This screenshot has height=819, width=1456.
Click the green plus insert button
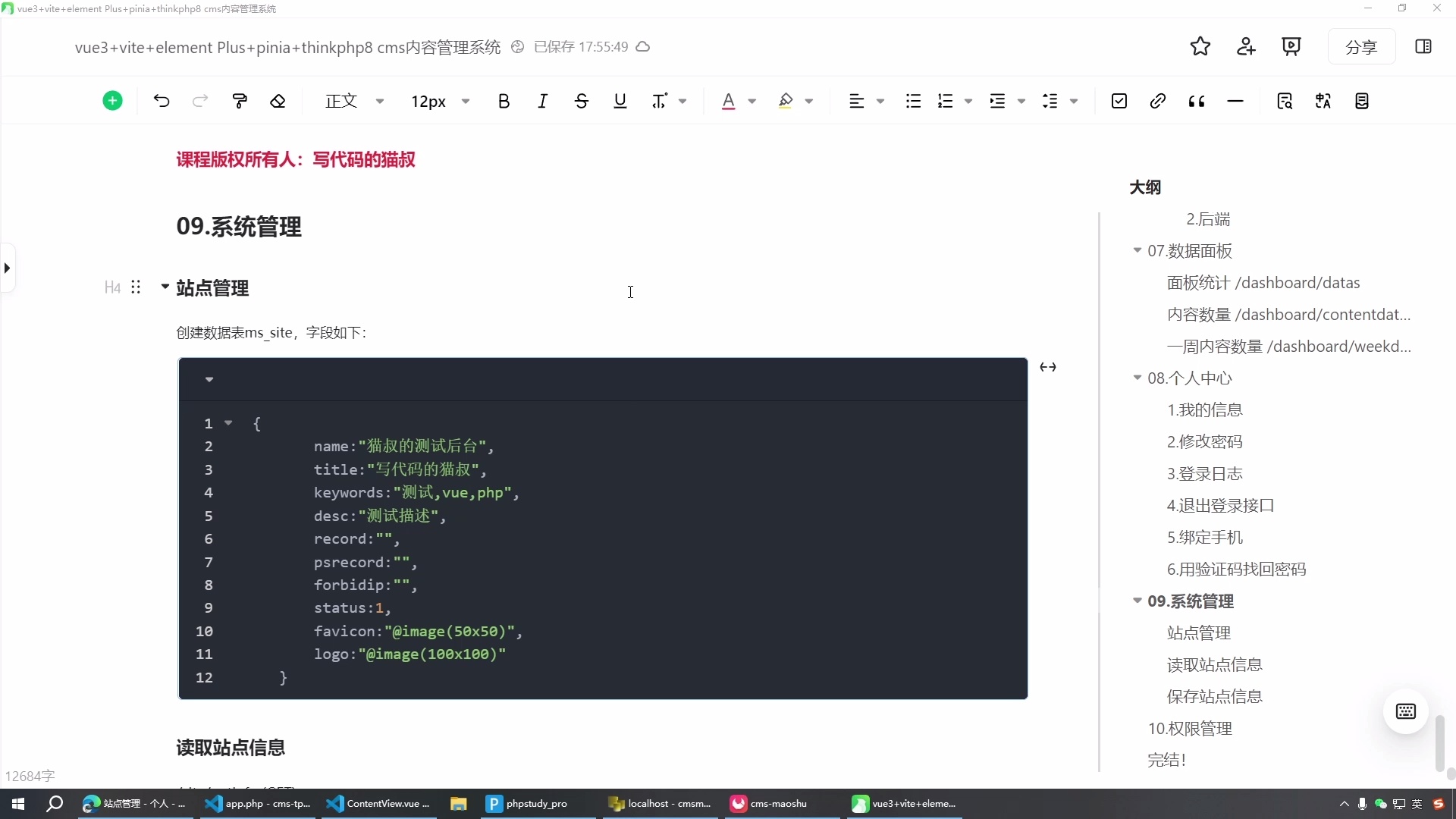(112, 101)
